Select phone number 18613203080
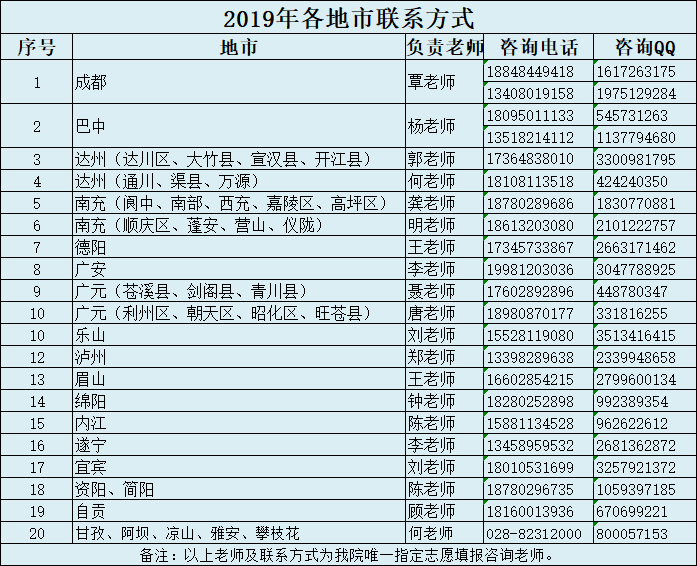The width and height of the screenshot is (697, 566). [530, 225]
